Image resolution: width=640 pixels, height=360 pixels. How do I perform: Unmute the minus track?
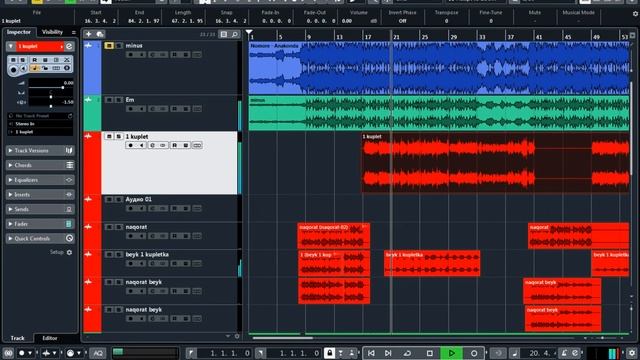pyautogui.click(x=109, y=46)
